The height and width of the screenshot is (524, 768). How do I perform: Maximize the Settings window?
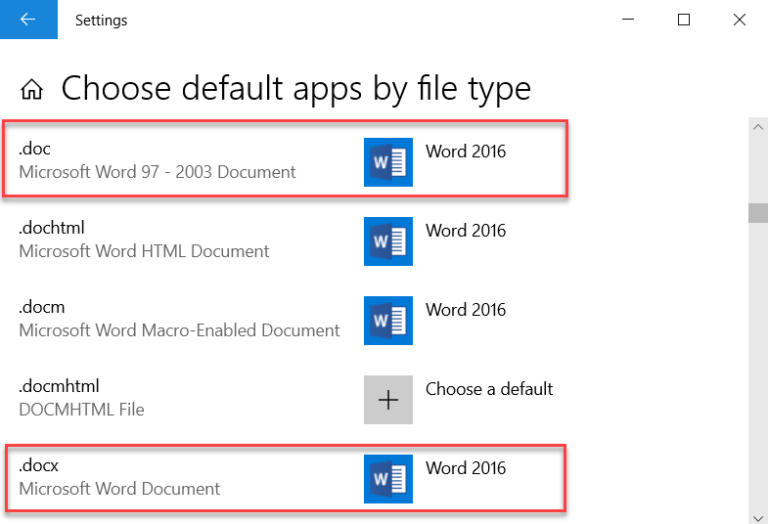click(684, 20)
